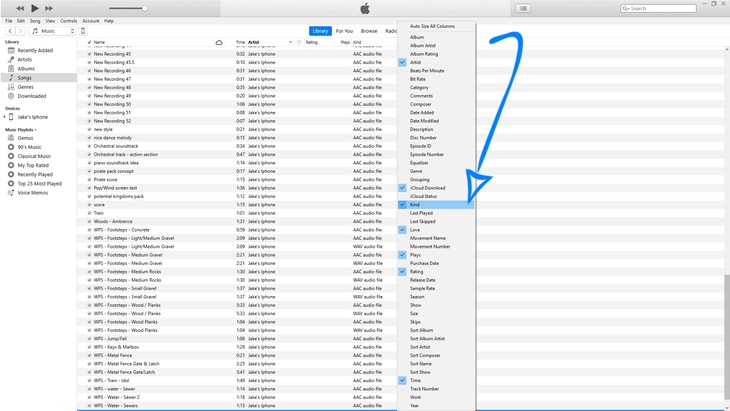Image resolution: width=730 pixels, height=411 pixels.
Task: Open the Song menu
Action: pyautogui.click(x=35, y=21)
